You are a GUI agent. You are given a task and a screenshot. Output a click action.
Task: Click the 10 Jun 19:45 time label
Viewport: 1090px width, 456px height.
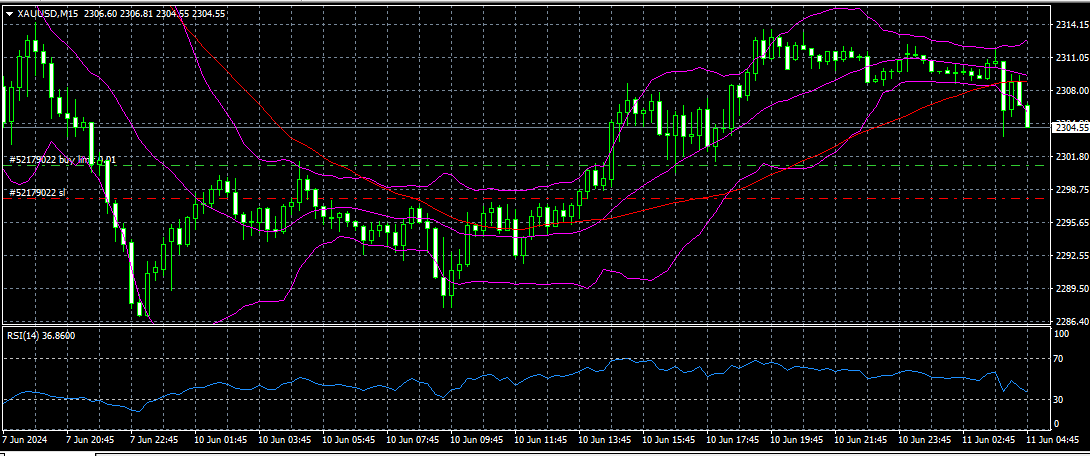point(799,439)
